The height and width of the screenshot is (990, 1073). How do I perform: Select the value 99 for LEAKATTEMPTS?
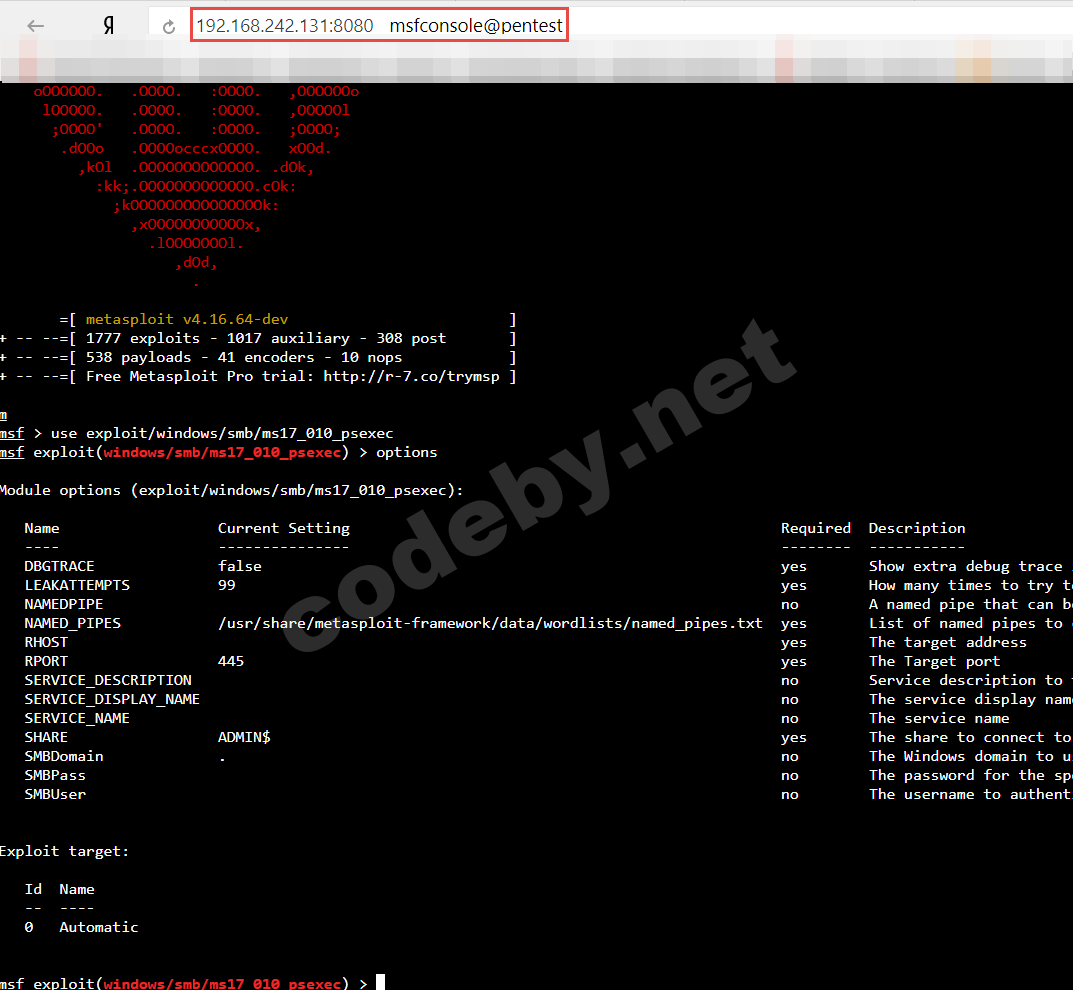[x=227, y=586]
